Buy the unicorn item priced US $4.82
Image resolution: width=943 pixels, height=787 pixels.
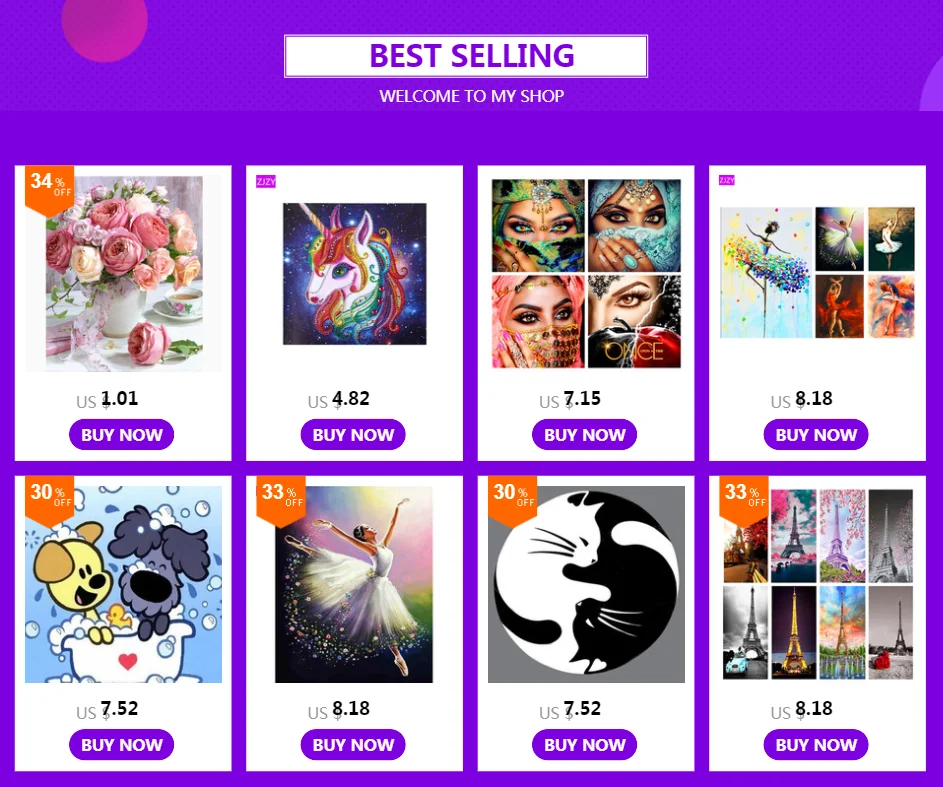(353, 435)
